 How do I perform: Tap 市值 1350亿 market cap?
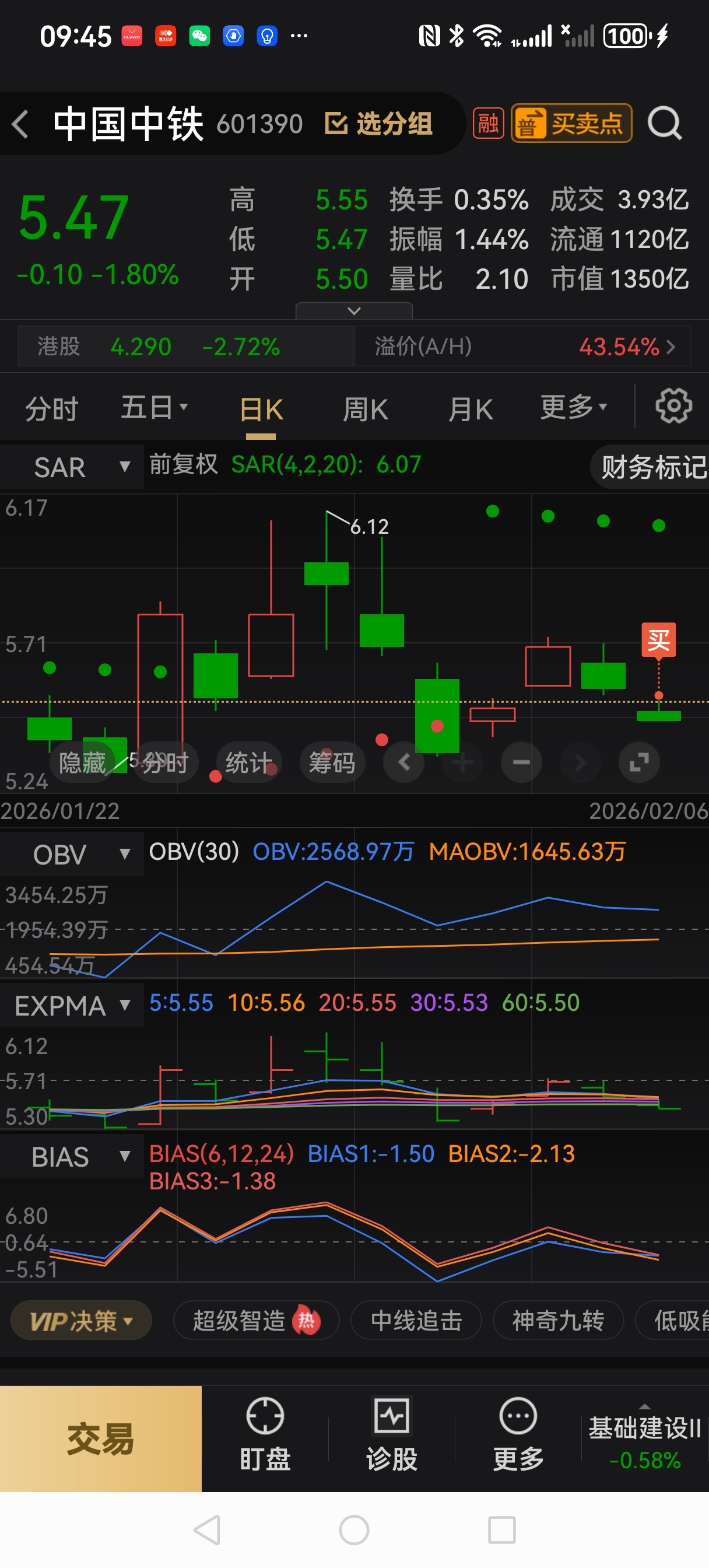pos(620,279)
